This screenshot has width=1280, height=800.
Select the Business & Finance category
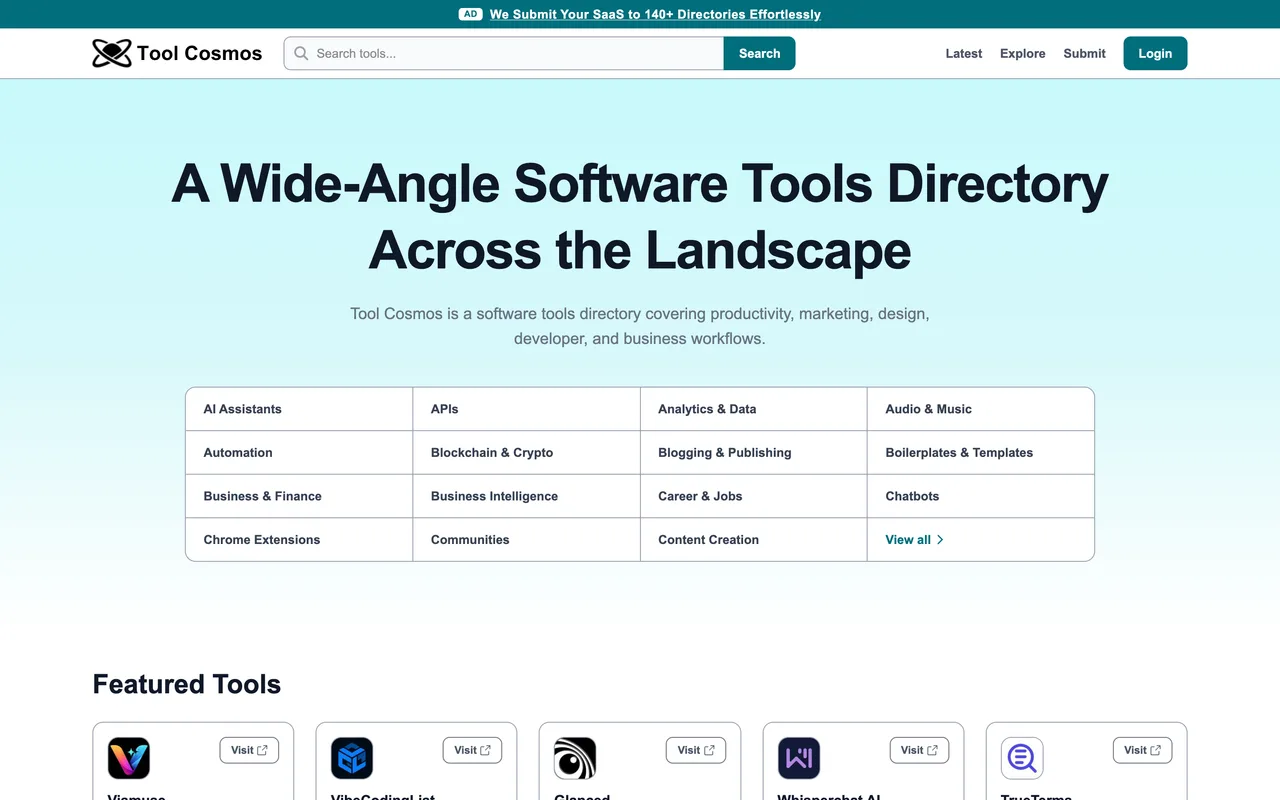tap(299, 496)
